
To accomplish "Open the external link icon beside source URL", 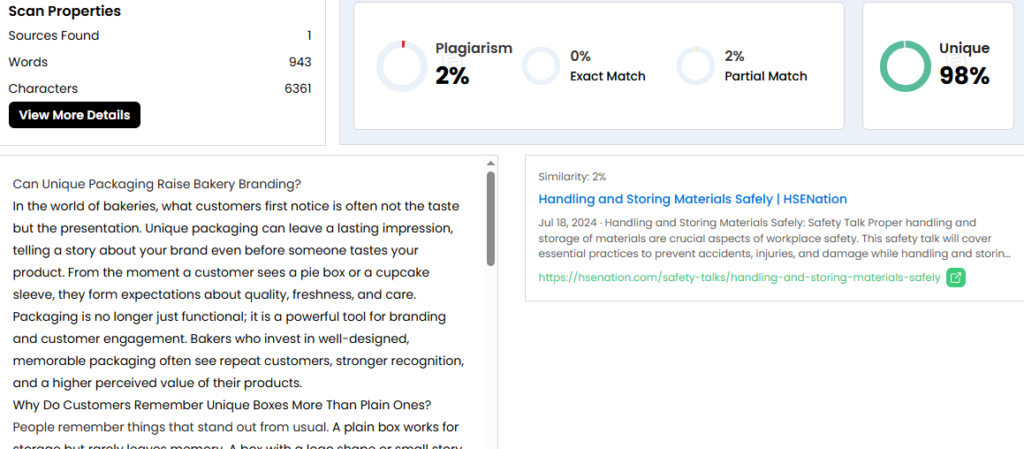I will pos(956,277).
